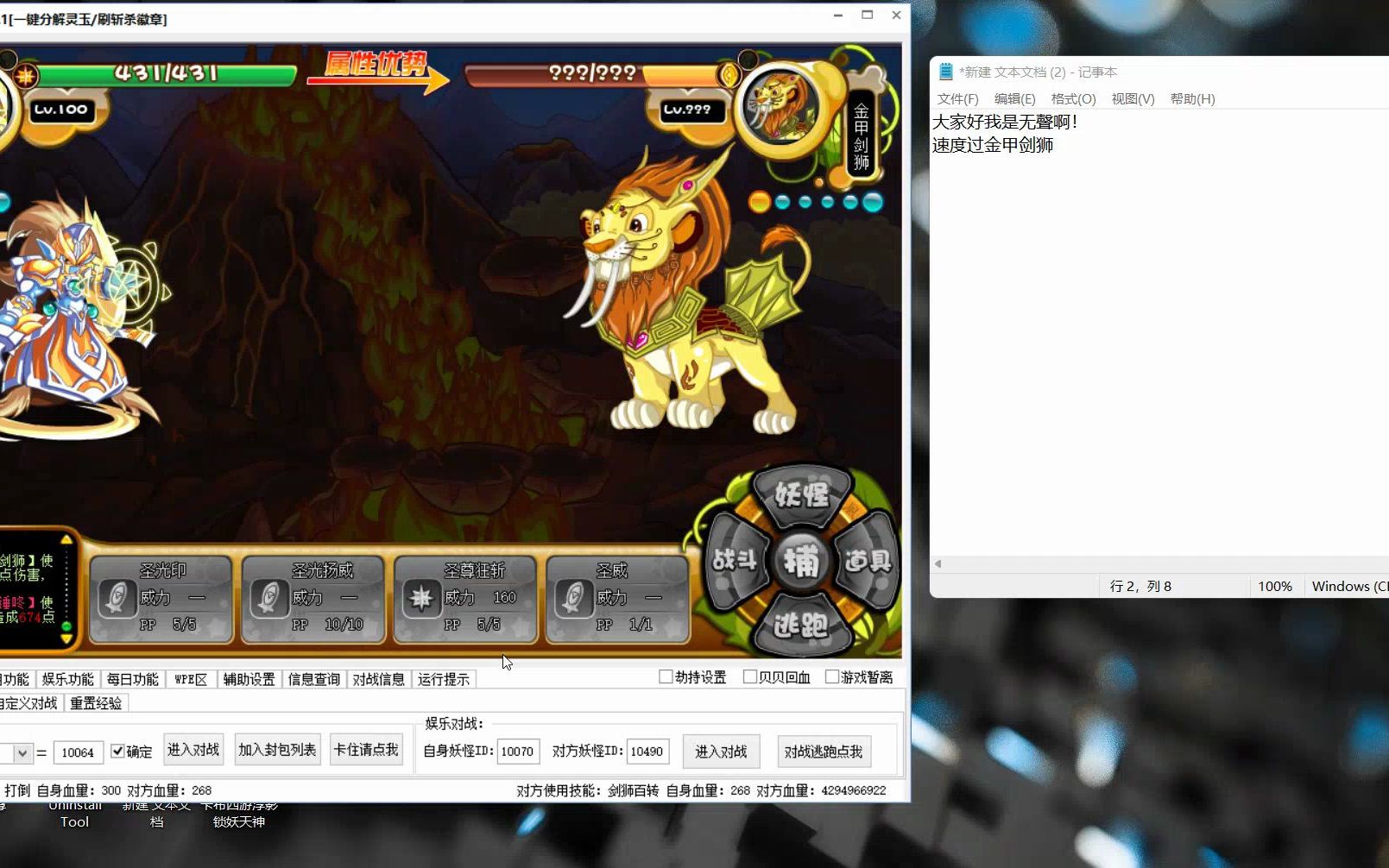1389x868 pixels.
Task: Click the Notepad line 大家好我是无聲啊!
Action: point(1005,122)
